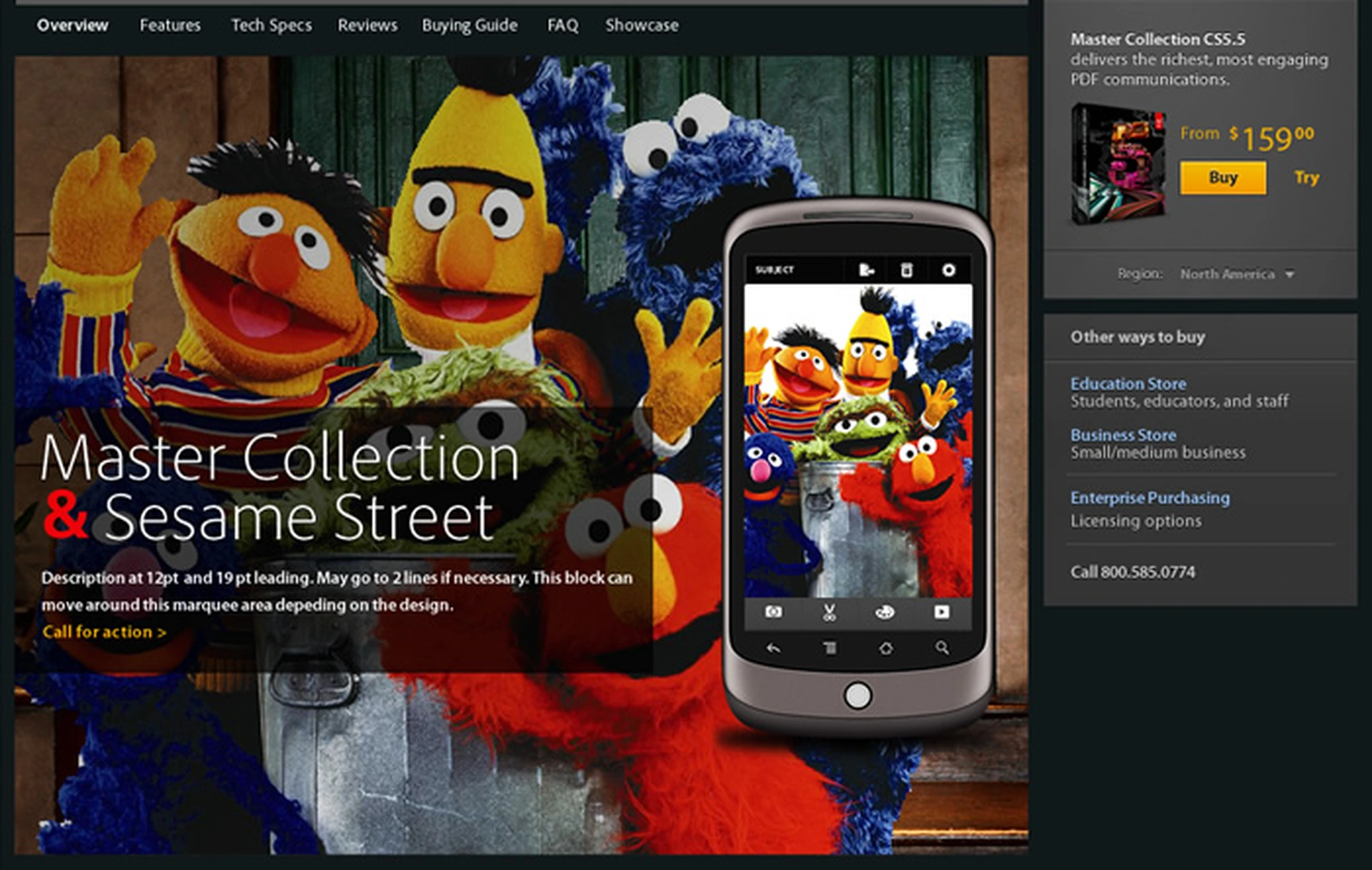Tap the phone's back arrow key
Viewport: 1372px width, 870px height.
tap(773, 649)
